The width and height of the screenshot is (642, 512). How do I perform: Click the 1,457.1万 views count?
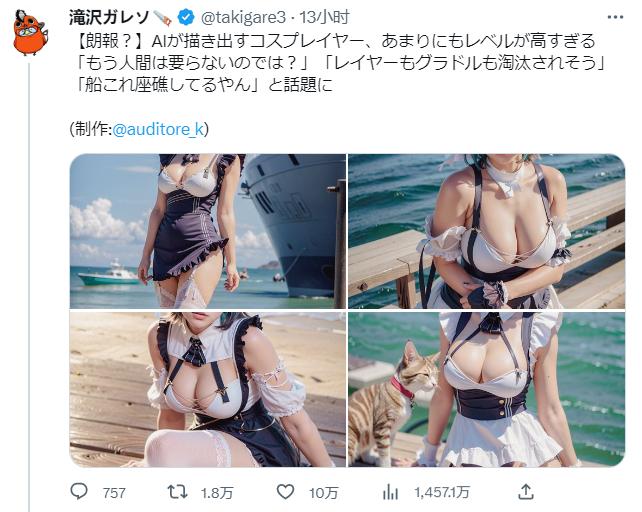point(442,492)
